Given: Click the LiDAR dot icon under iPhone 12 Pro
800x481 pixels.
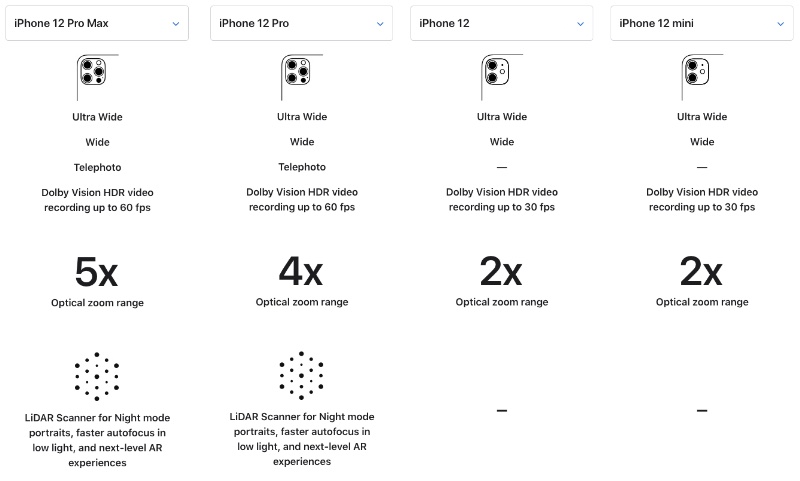Looking at the screenshot, I should [x=301, y=376].
